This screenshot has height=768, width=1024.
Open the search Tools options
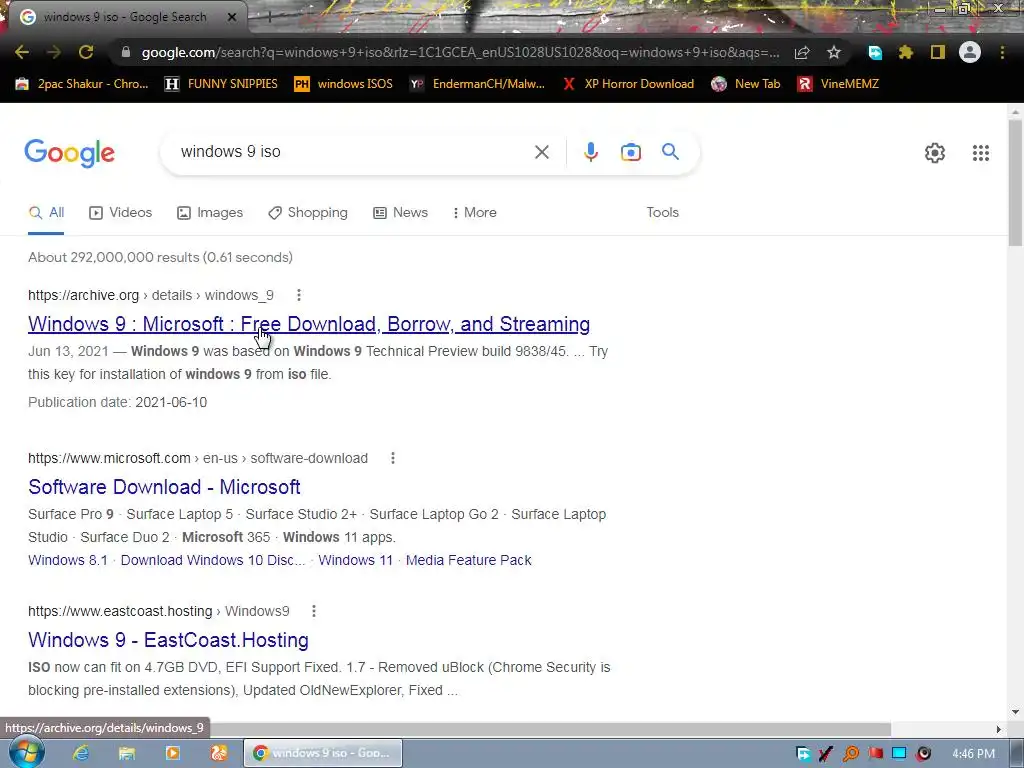pos(662,213)
